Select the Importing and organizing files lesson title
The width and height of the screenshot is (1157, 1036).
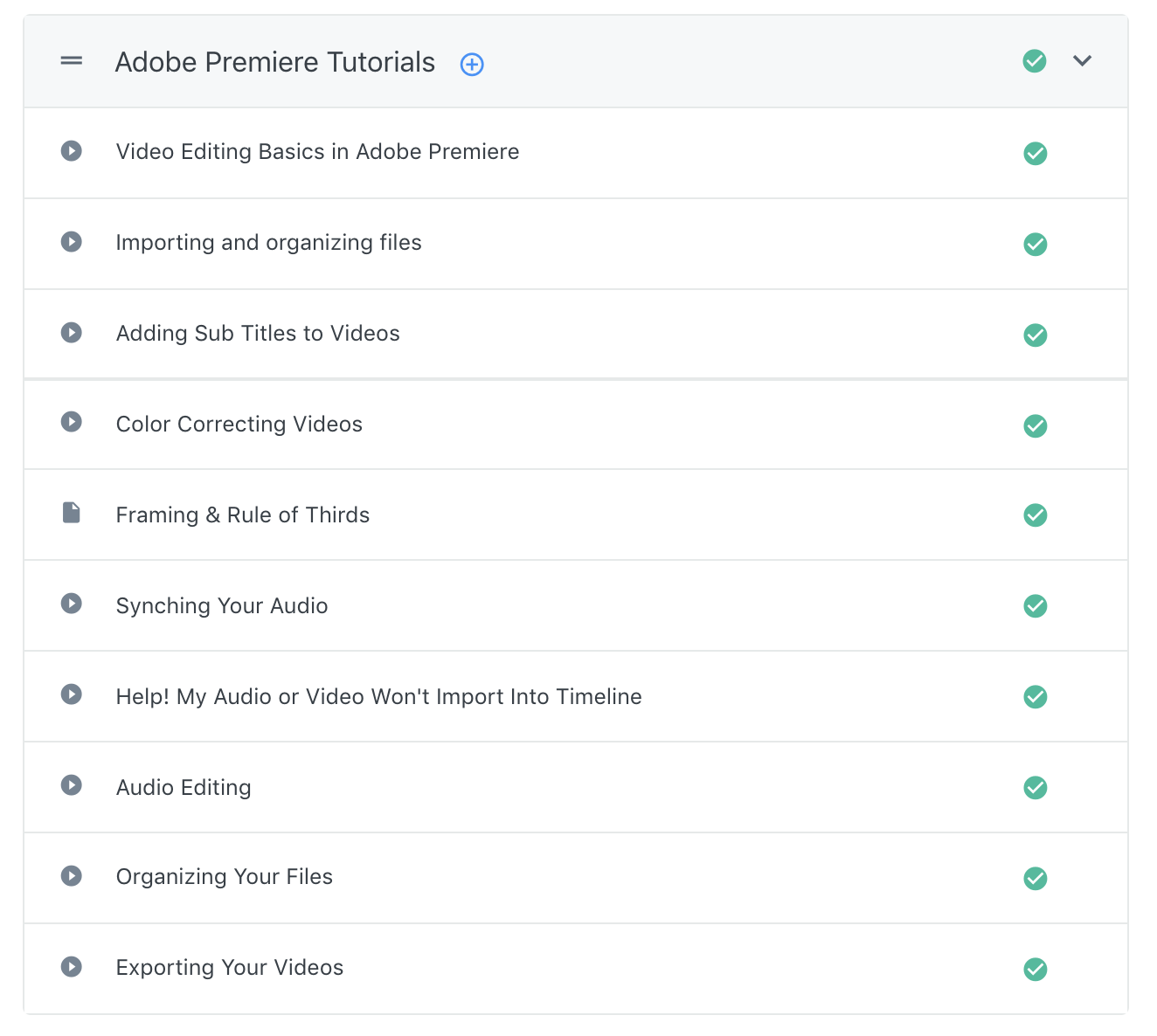pos(268,243)
